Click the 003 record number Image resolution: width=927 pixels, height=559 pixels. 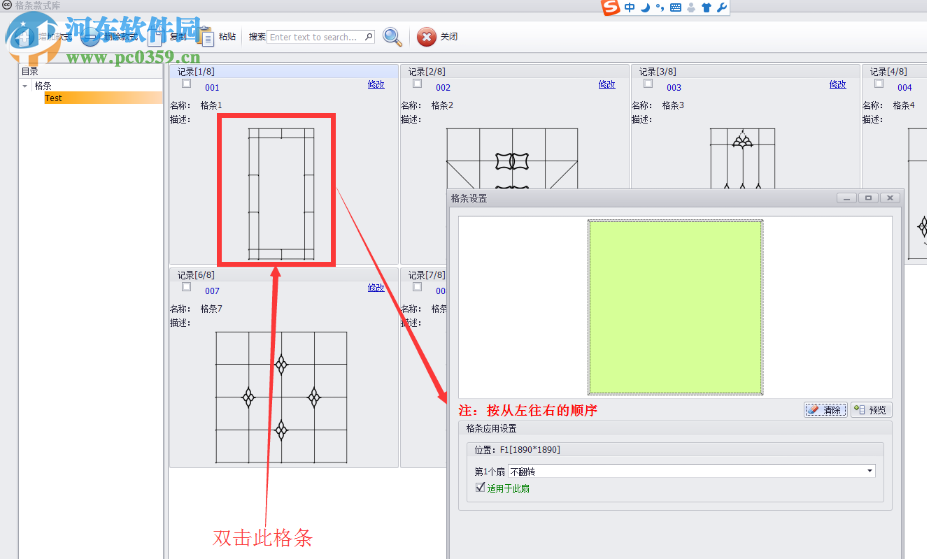click(674, 87)
